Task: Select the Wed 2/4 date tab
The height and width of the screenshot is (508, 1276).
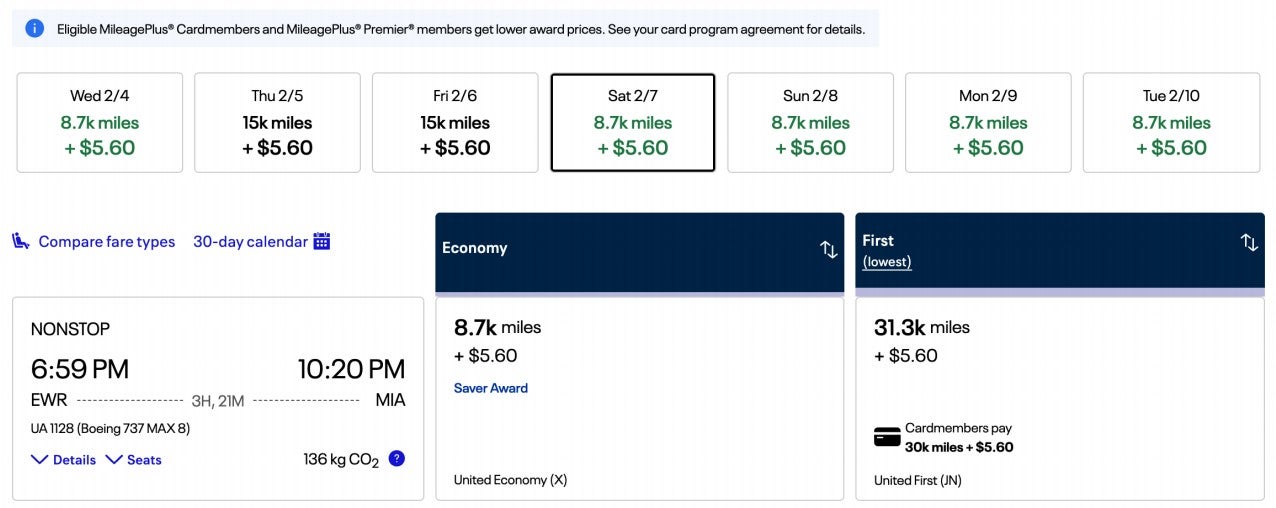Action: pos(100,122)
